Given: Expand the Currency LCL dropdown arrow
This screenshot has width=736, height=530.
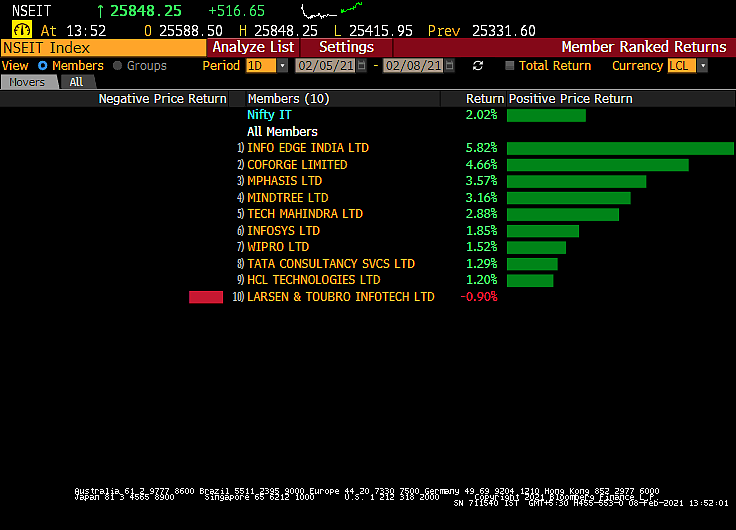Looking at the screenshot, I should pyautogui.click(x=703, y=66).
